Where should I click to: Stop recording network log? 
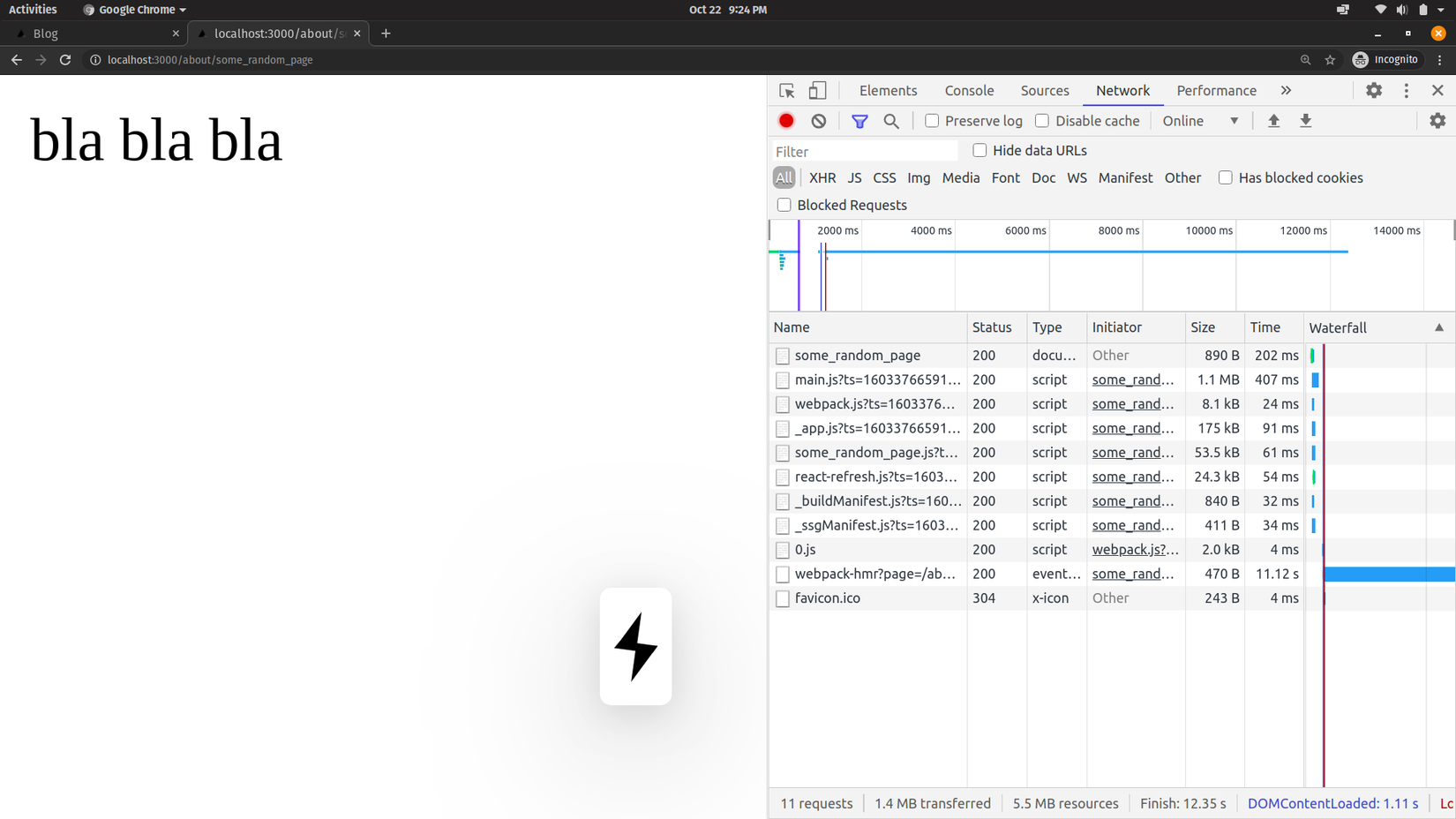click(x=786, y=121)
